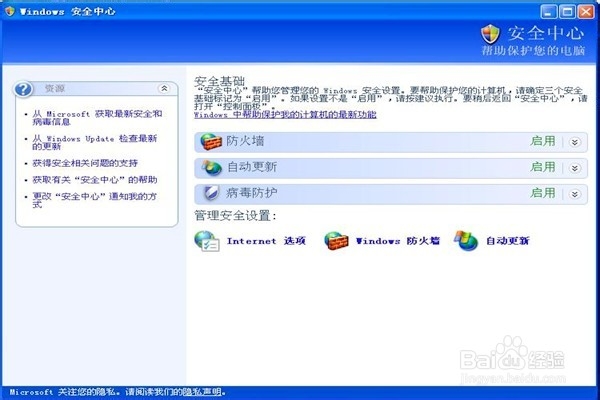Click the 防火墙 section title

pyautogui.click(x=245, y=141)
